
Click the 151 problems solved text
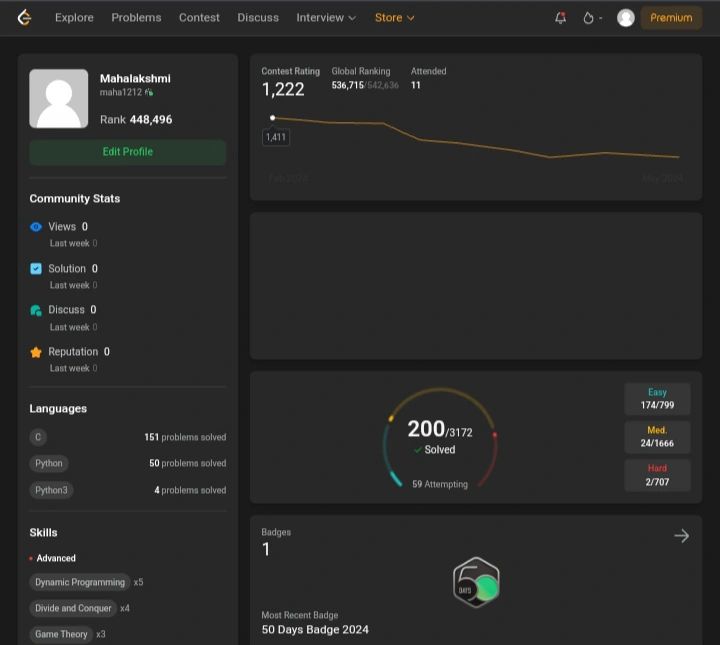pos(185,437)
